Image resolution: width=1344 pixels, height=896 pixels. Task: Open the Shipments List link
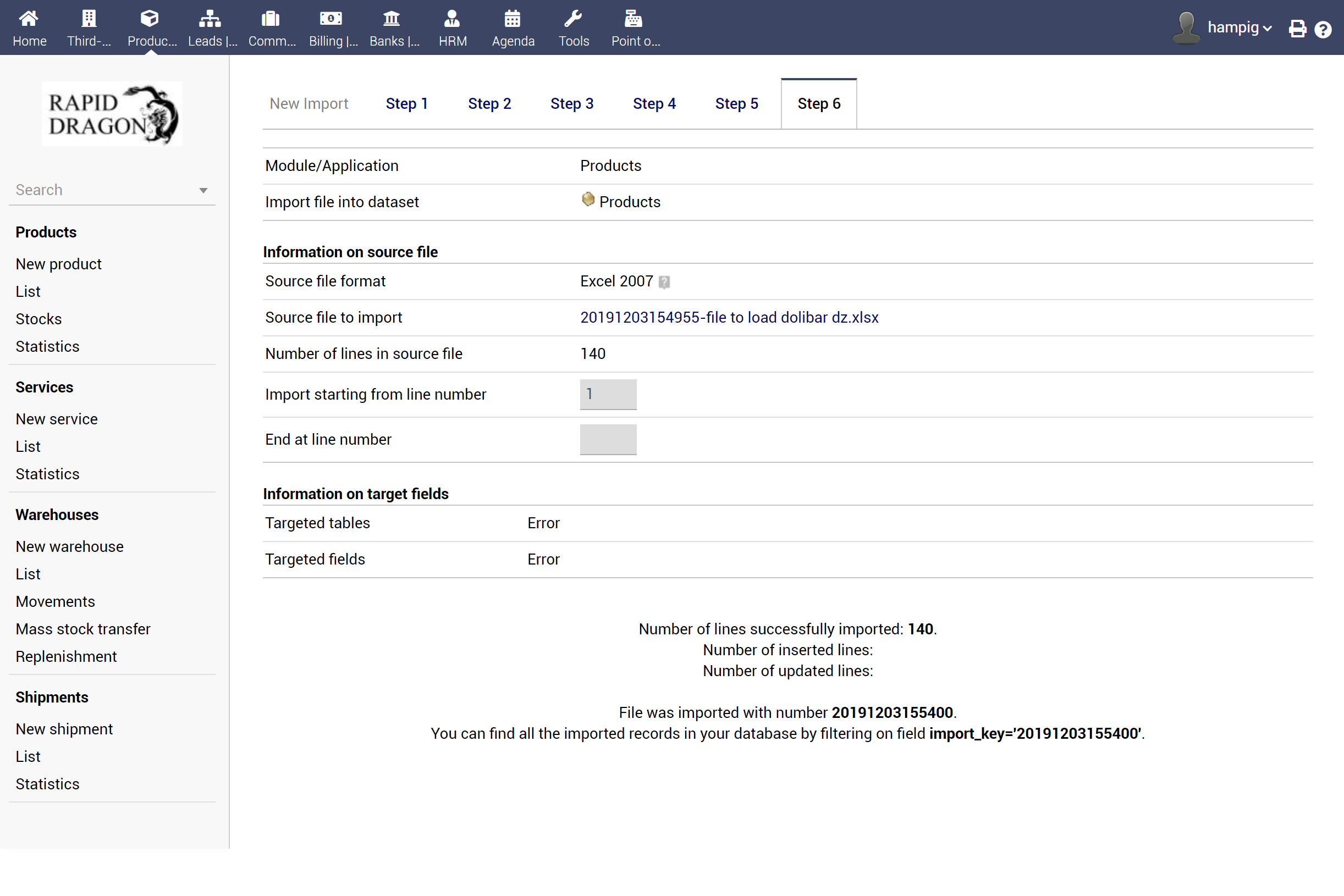pyautogui.click(x=28, y=756)
